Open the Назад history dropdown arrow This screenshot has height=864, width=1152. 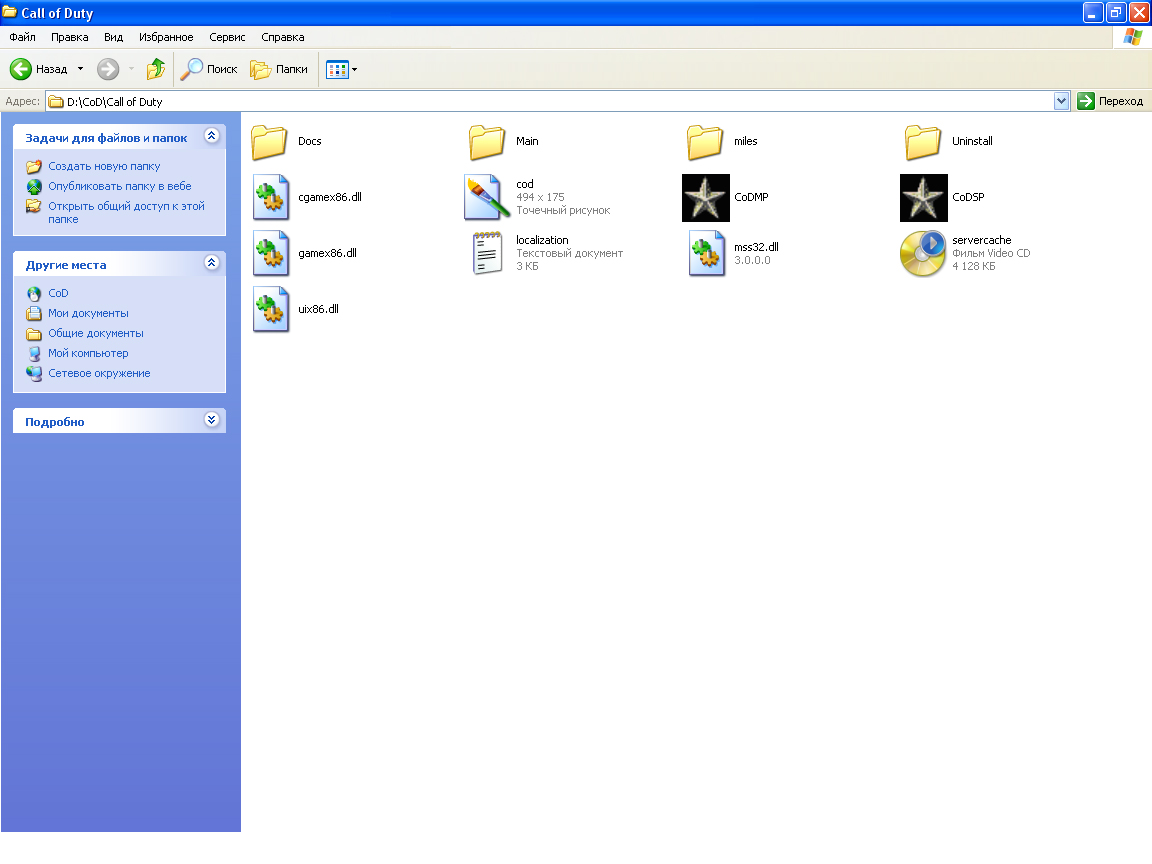click(x=80, y=69)
